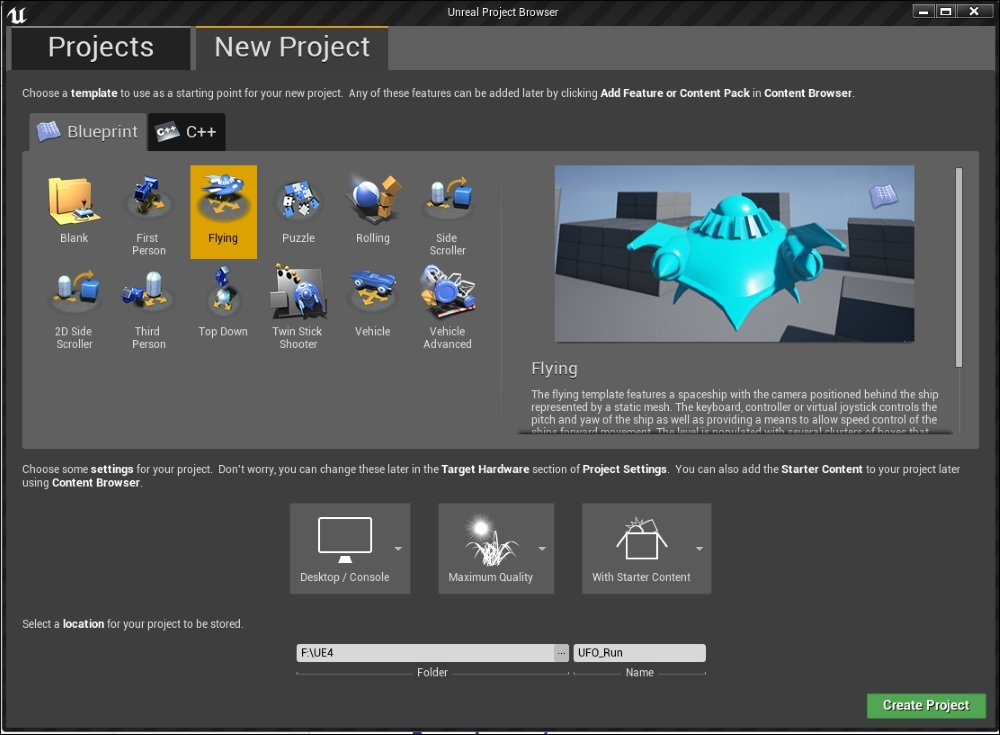1000x735 pixels.
Task: Choose the Twin Stick Shooter template
Action: [298, 306]
